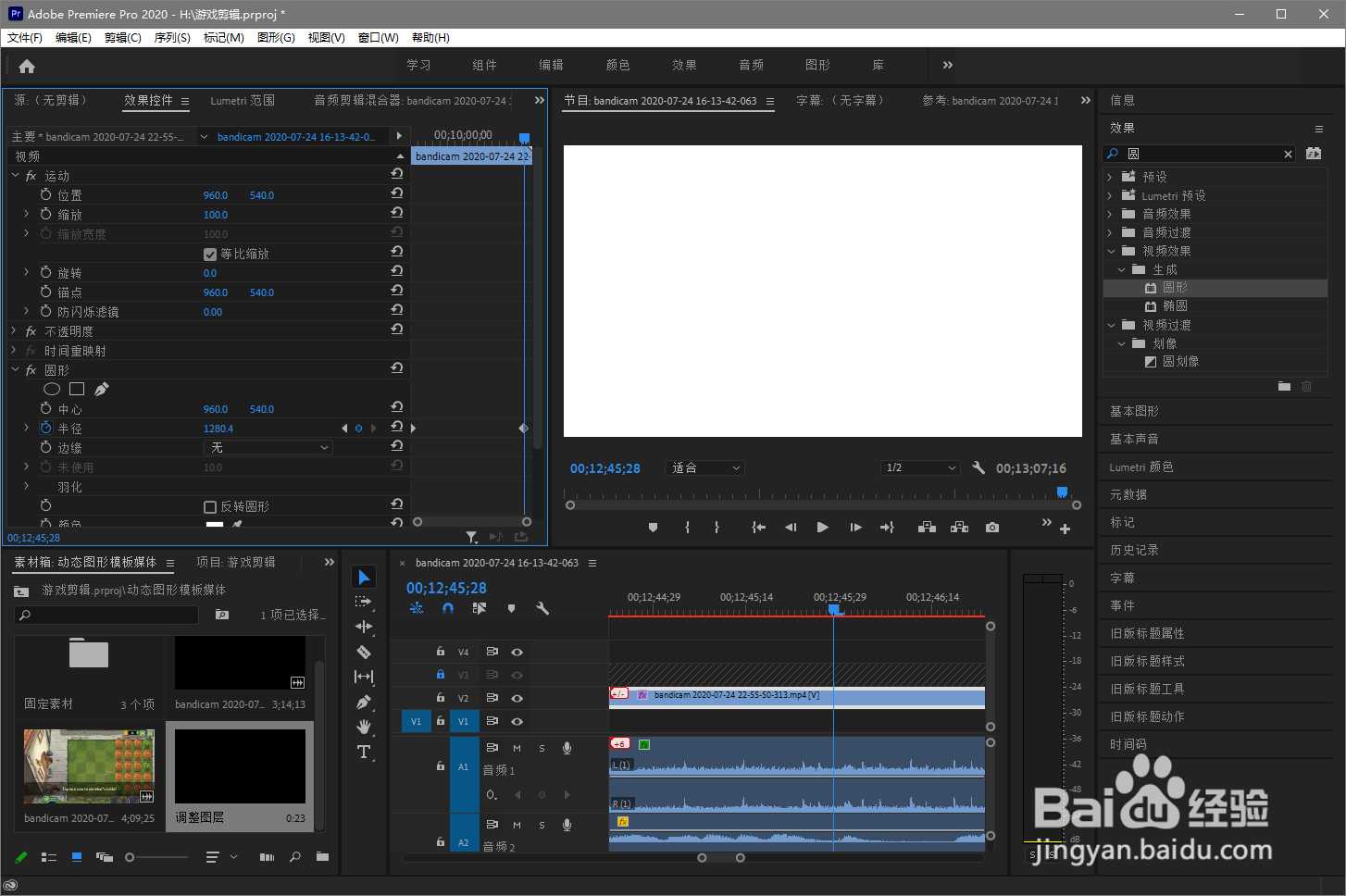The height and width of the screenshot is (896, 1346).
Task: Click Export Frame camera icon
Action: point(992,527)
